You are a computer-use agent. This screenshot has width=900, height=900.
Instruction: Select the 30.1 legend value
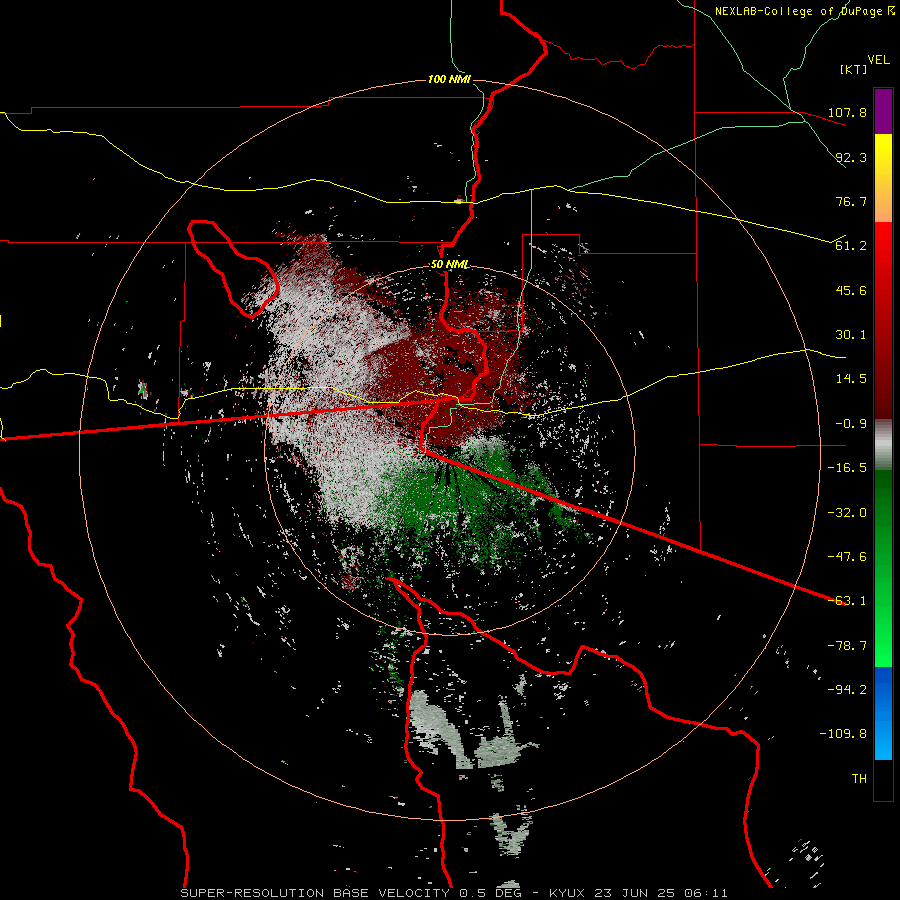tap(851, 335)
